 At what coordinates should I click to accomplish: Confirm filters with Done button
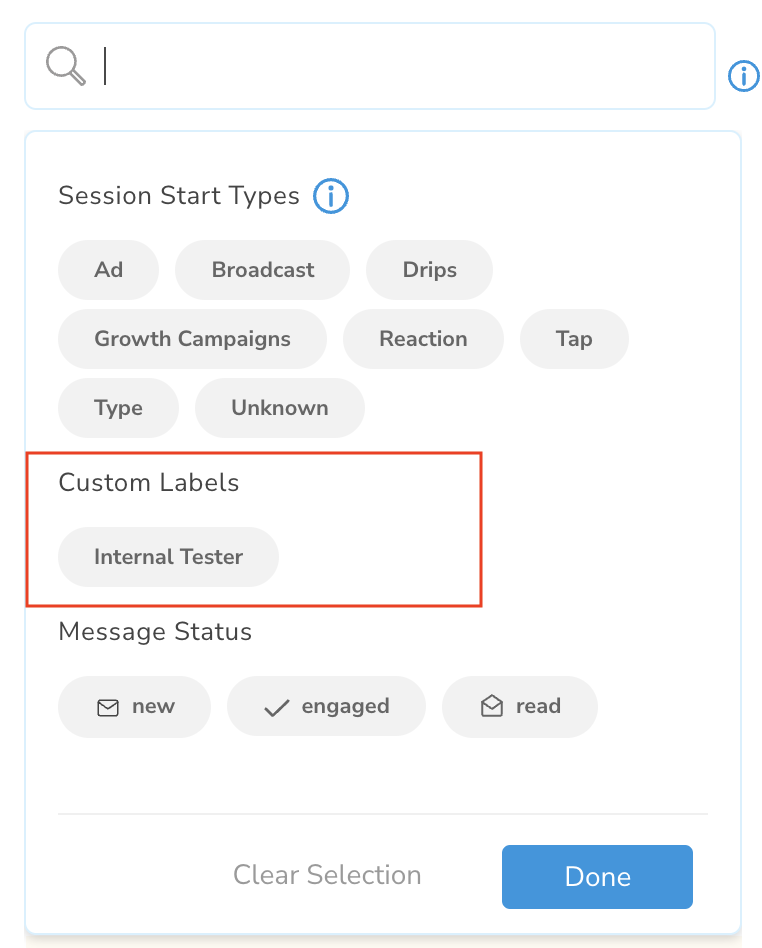tap(598, 877)
